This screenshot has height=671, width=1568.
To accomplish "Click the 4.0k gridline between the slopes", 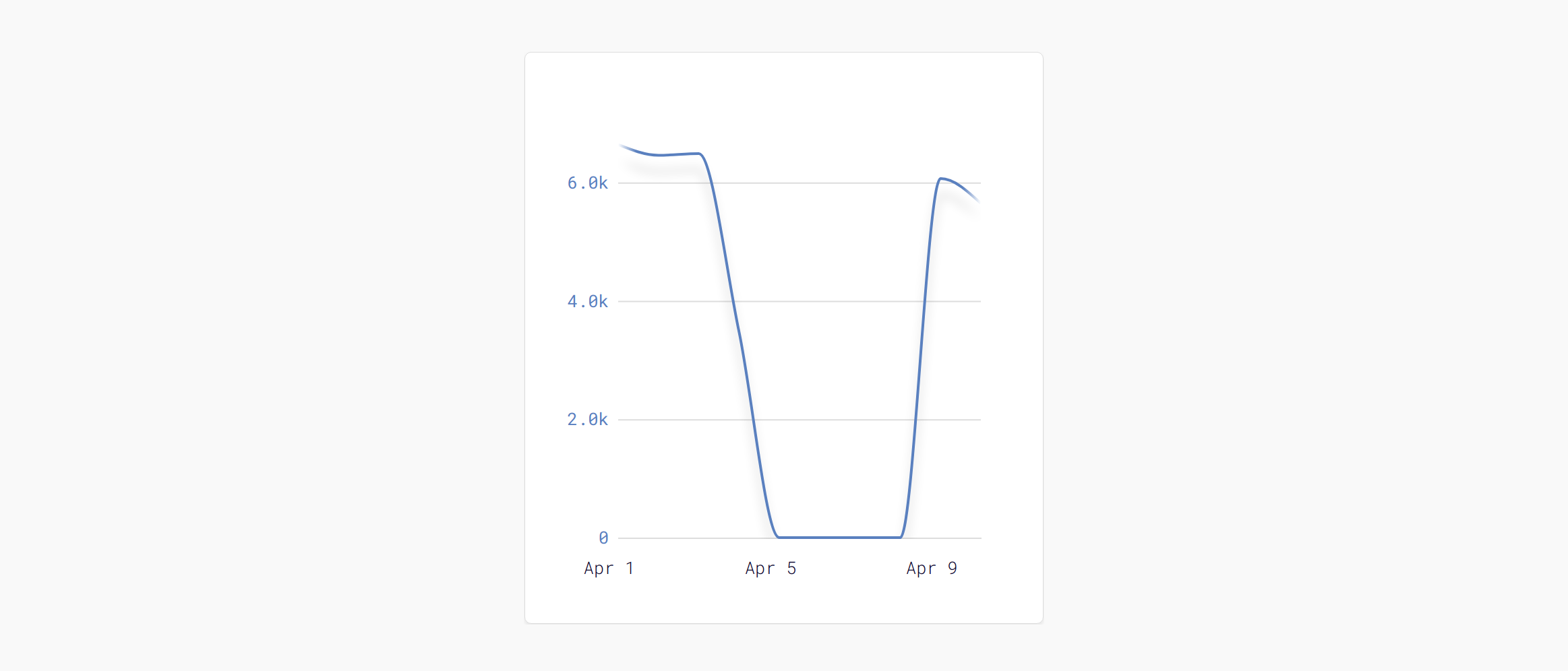I will [829, 301].
